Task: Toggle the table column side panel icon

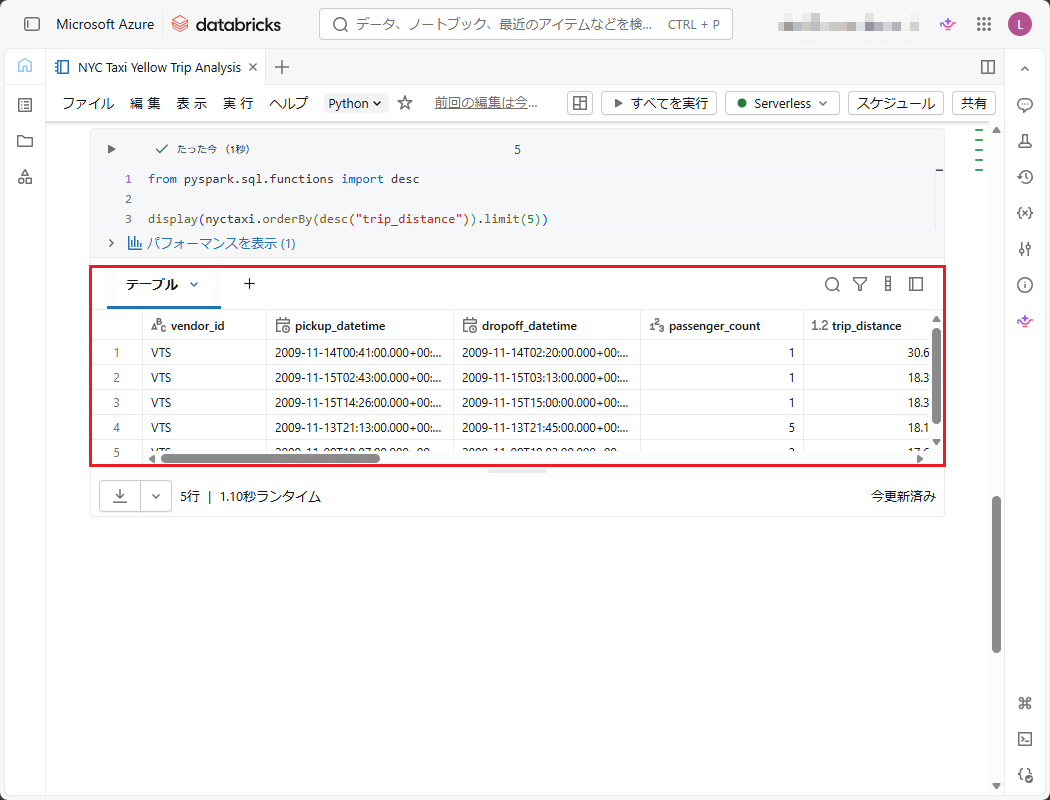Action: point(916,285)
